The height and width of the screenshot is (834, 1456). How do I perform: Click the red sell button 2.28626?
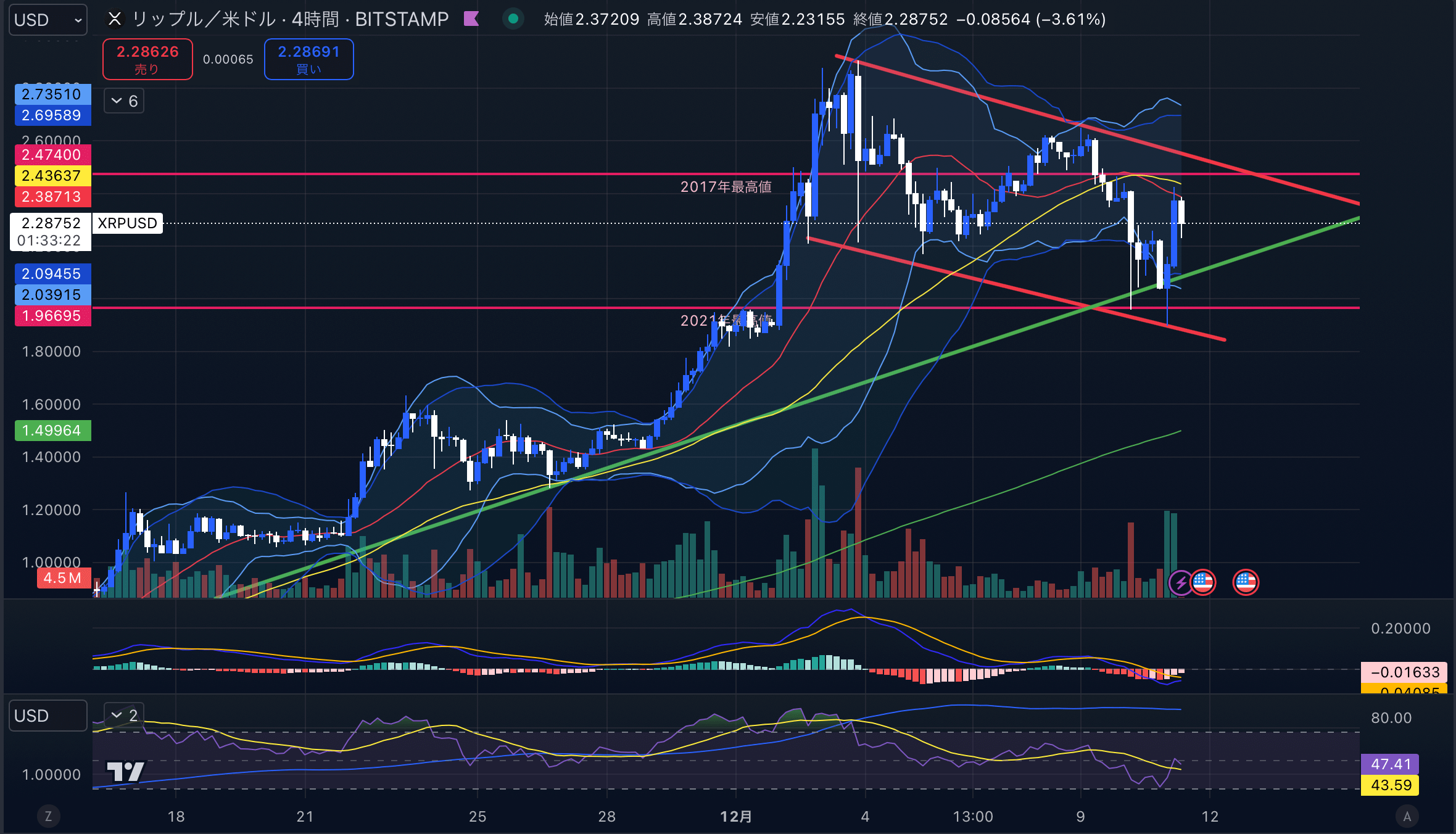(x=147, y=59)
